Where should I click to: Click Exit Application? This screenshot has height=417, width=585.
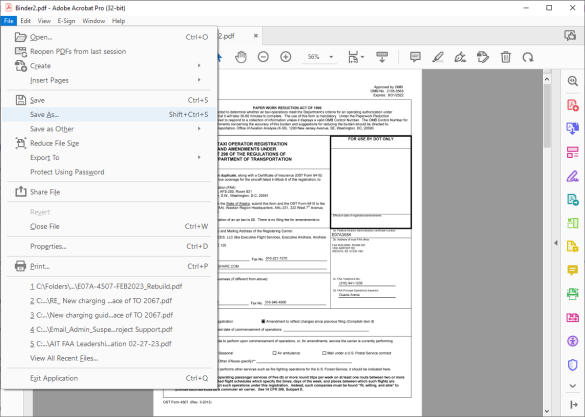click(109, 378)
